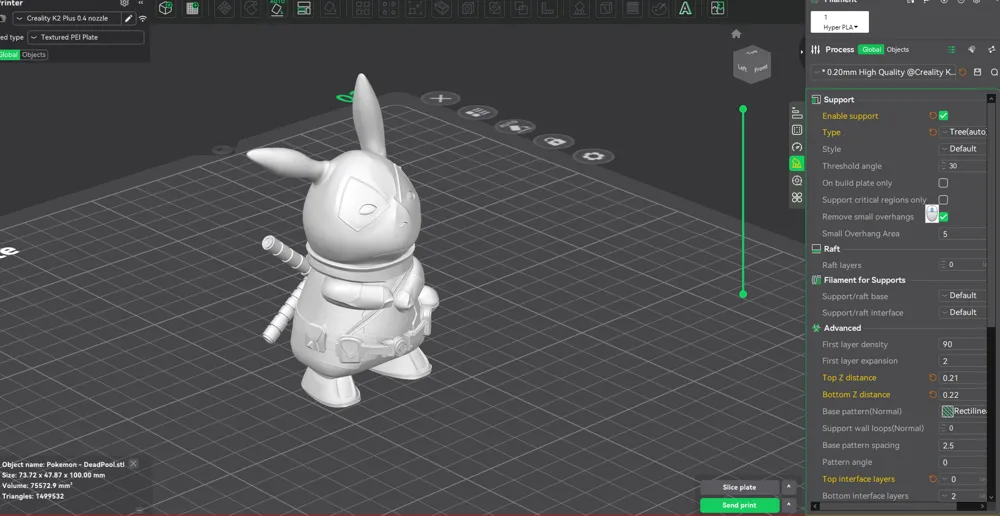Open the Strength settings side tab icon
This screenshot has height=516, width=1000.
(797, 130)
